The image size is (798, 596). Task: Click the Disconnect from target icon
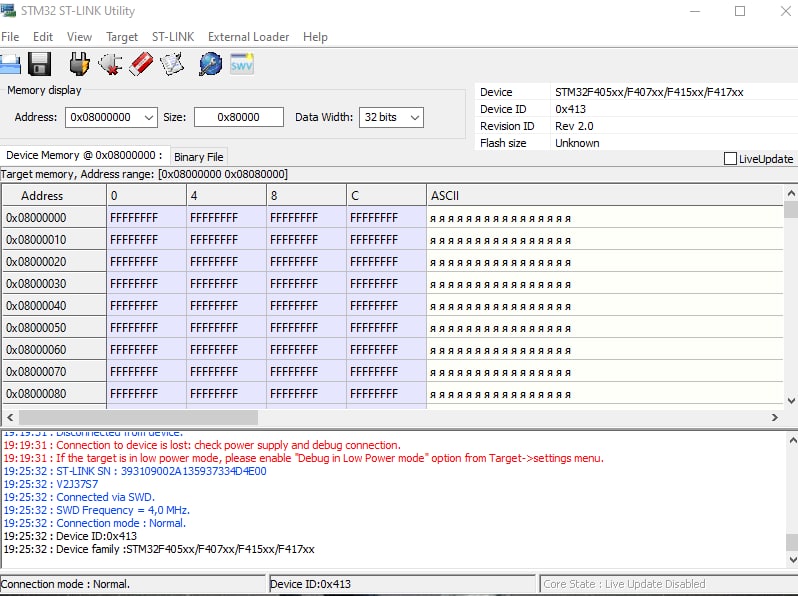click(110, 64)
